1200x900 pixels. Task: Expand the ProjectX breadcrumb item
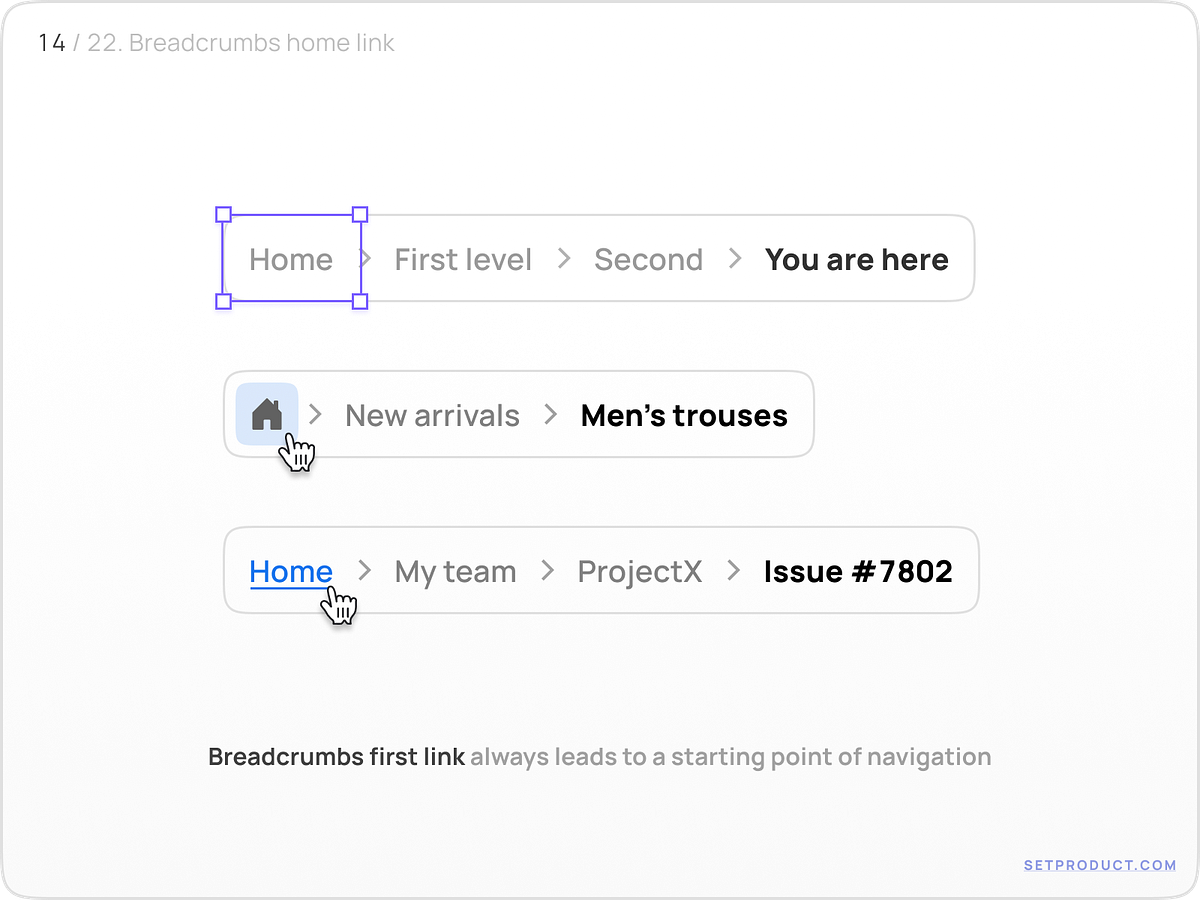[x=639, y=570]
